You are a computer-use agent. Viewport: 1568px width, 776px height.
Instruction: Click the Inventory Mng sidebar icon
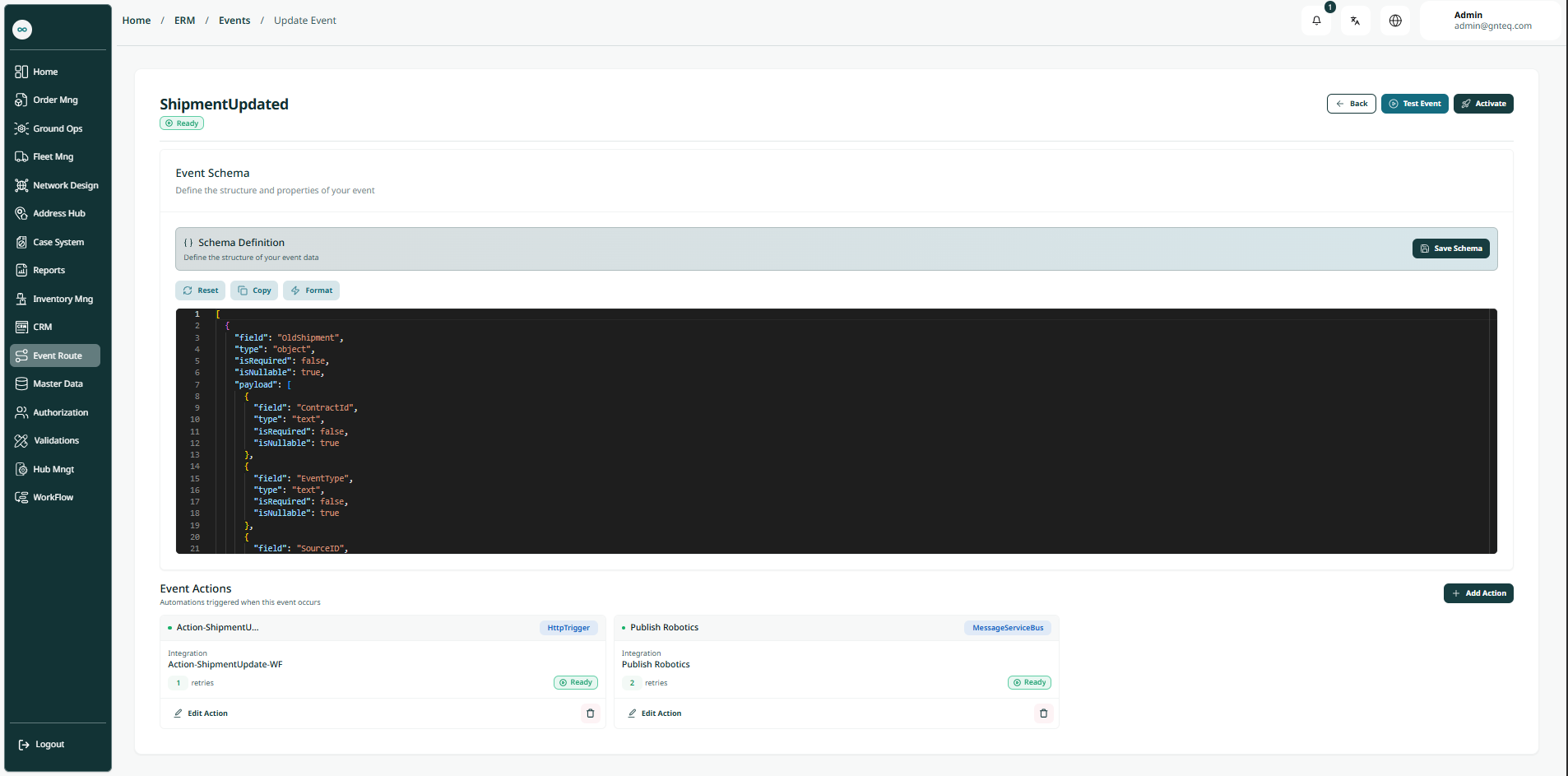21,299
